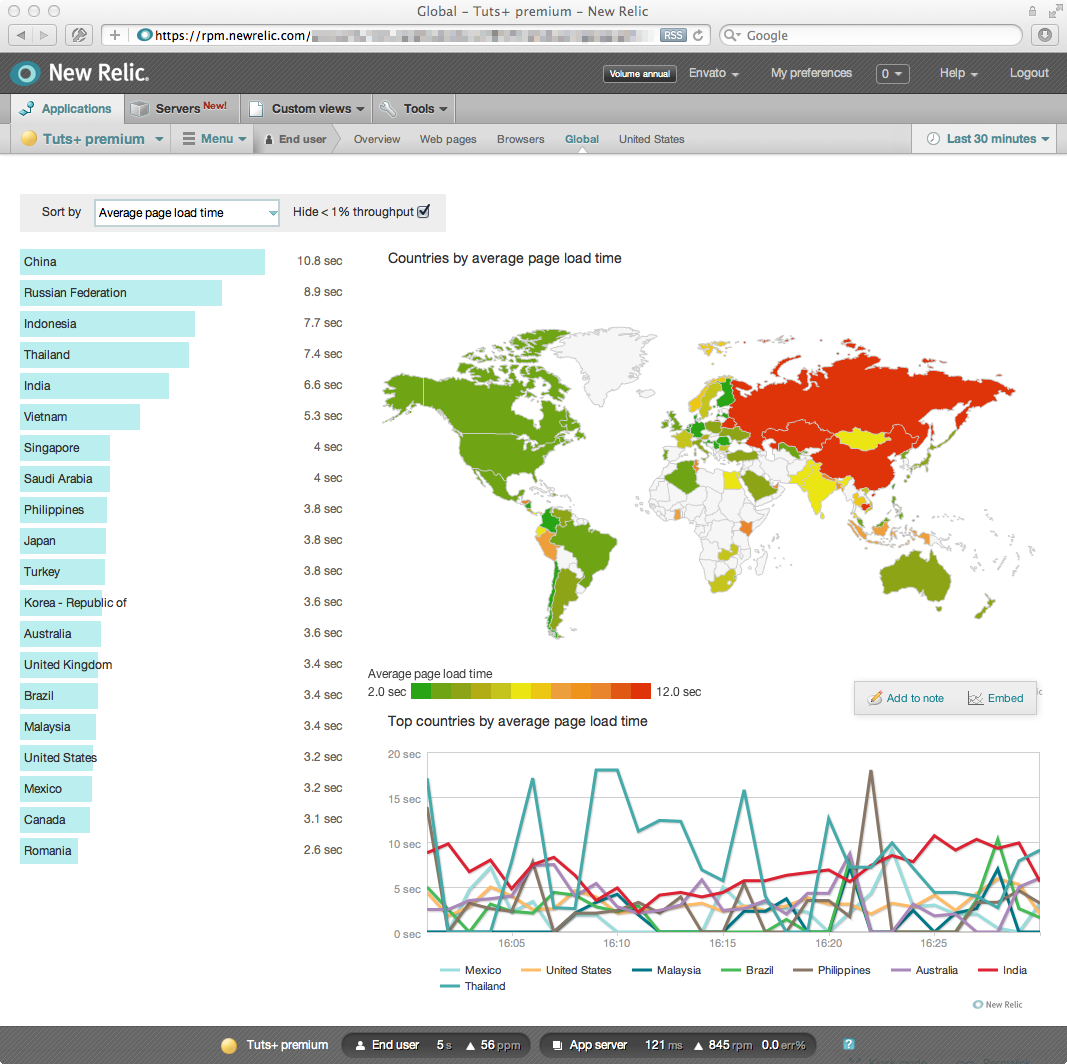This screenshot has width=1067, height=1064.
Task: Click the browser share/edit toolbar icon
Action: 79,35
